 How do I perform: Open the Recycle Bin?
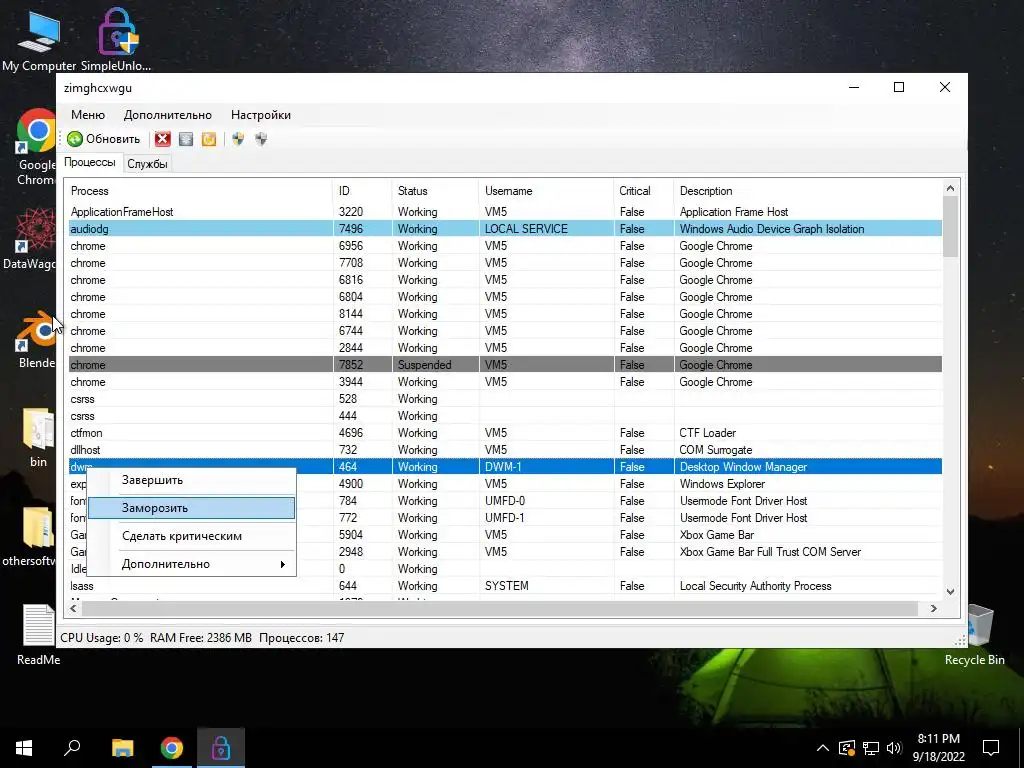point(974,635)
